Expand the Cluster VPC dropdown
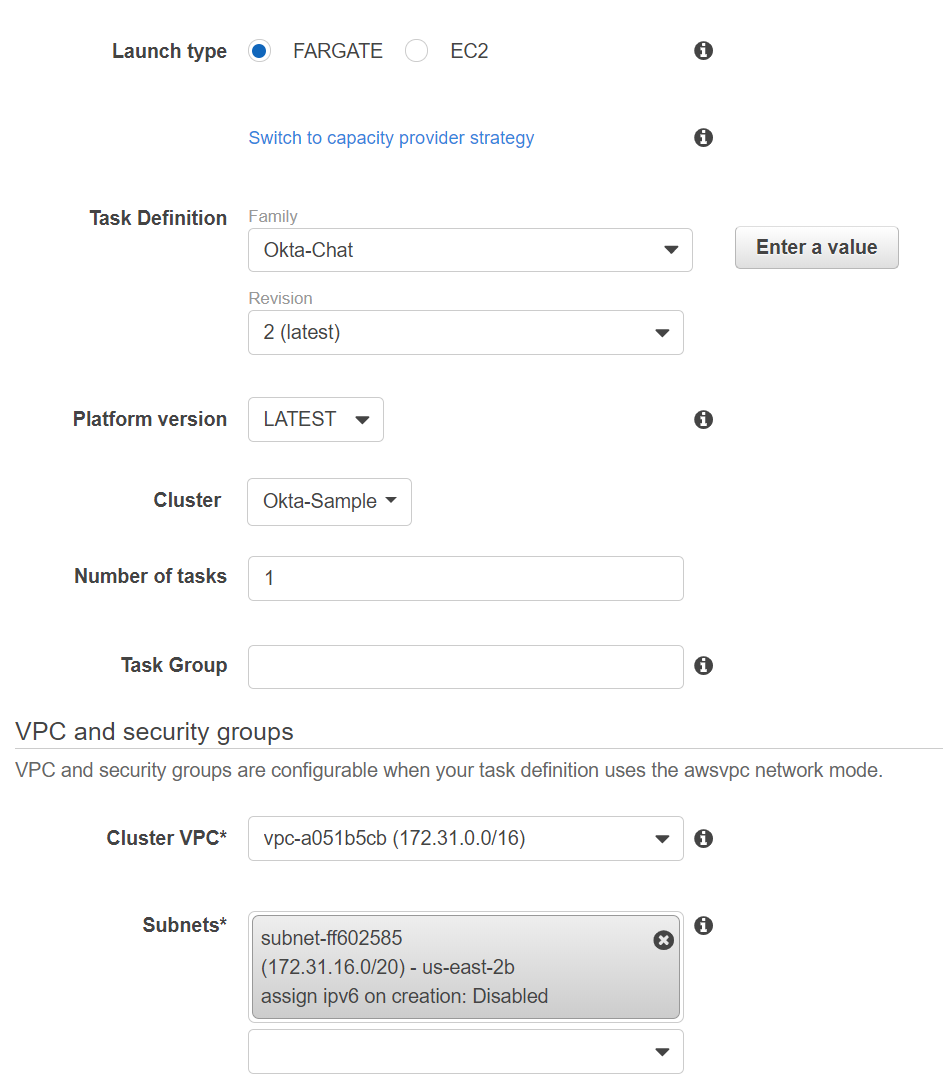The height and width of the screenshot is (1085, 943). pyautogui.click(x=465, y=839)
